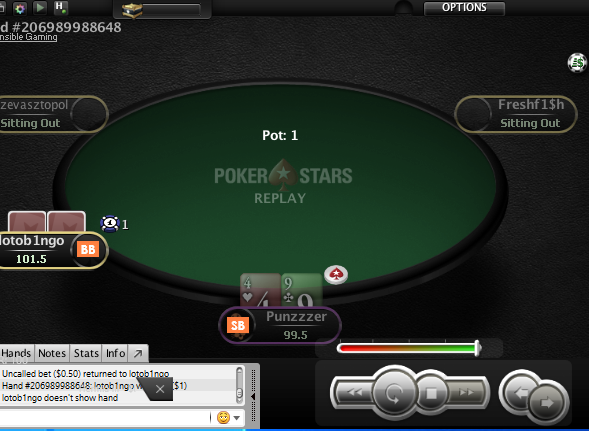
Task: Open the emoji smiley picker in chat
Action: [223, 417]
